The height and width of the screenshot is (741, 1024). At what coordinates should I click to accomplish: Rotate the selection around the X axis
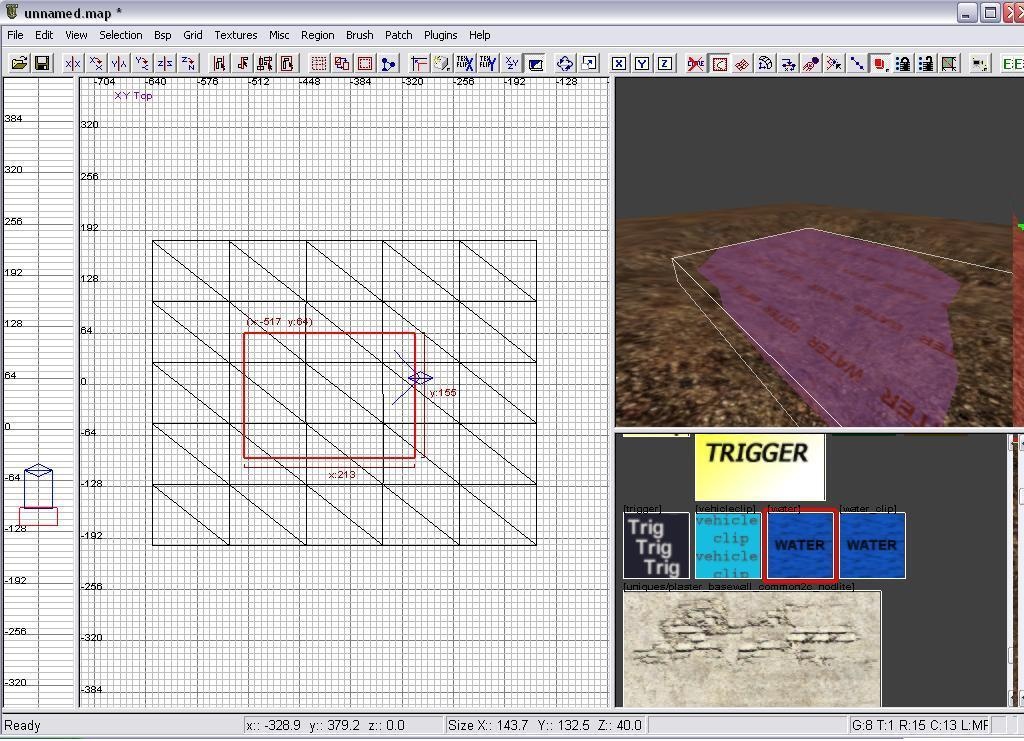pyautogui.click(x=96, y=63)
